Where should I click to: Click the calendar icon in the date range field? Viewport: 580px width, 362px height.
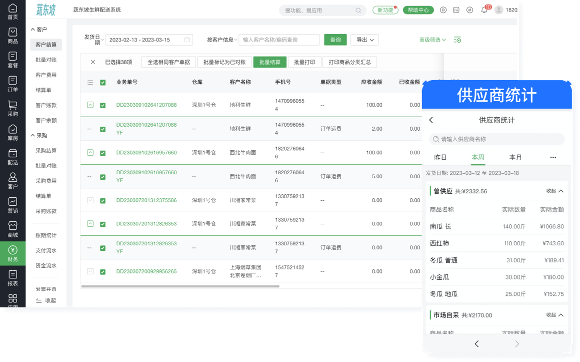pyautogui.click(x=187, y=40)
